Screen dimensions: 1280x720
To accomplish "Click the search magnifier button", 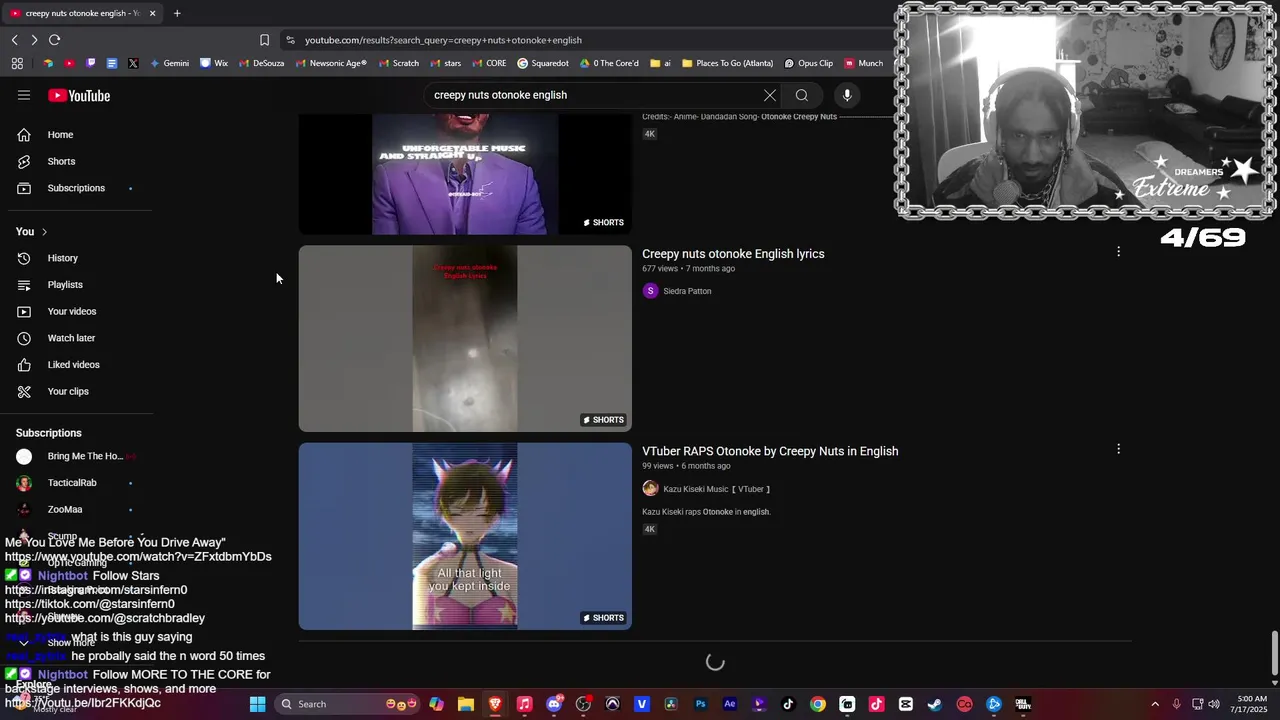I will pyautogui.click(x=802, y=95).
